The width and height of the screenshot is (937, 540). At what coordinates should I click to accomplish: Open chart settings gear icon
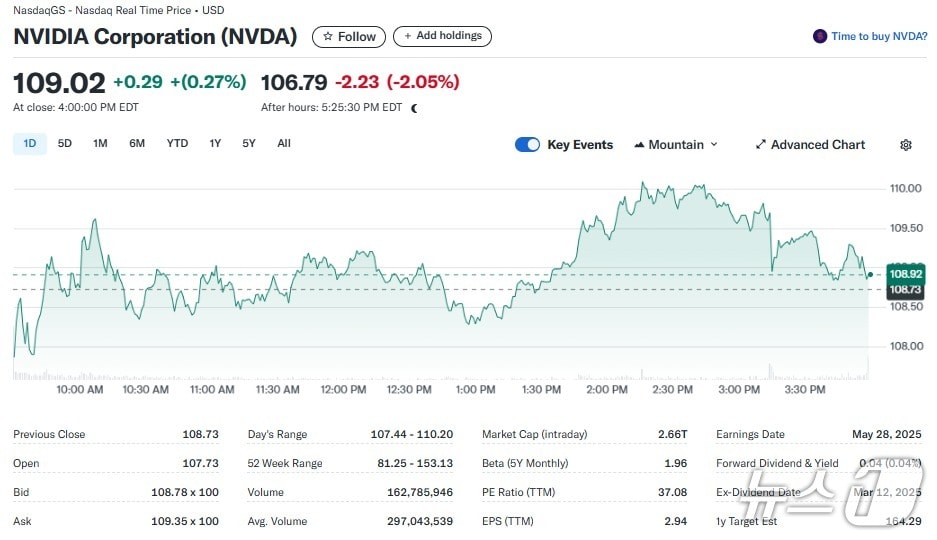point(905,145)
